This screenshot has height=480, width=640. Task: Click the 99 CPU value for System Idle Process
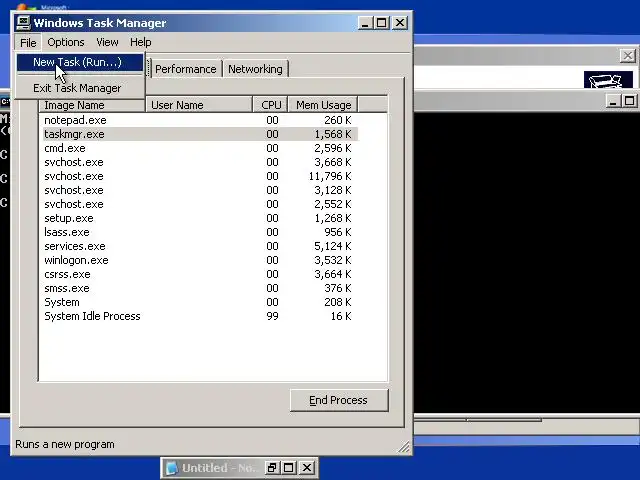[x=272, y=316]
